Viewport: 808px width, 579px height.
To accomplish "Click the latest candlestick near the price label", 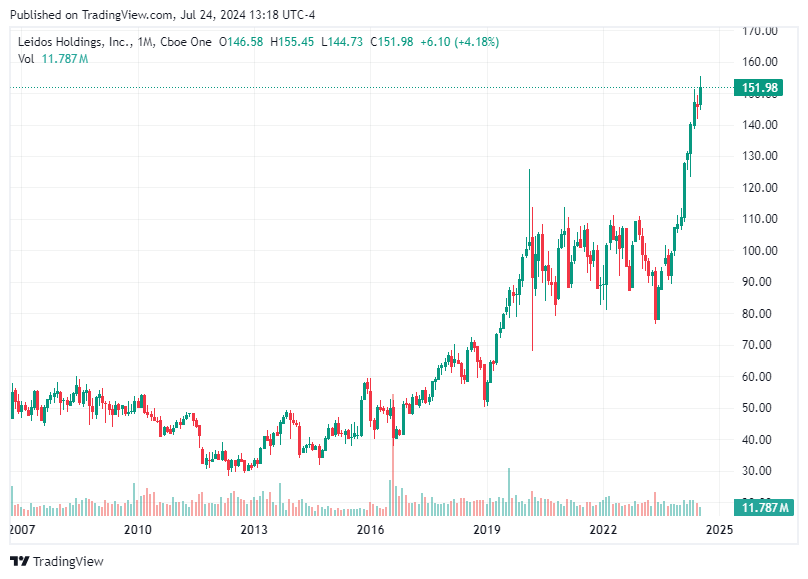I will (700, 95).
